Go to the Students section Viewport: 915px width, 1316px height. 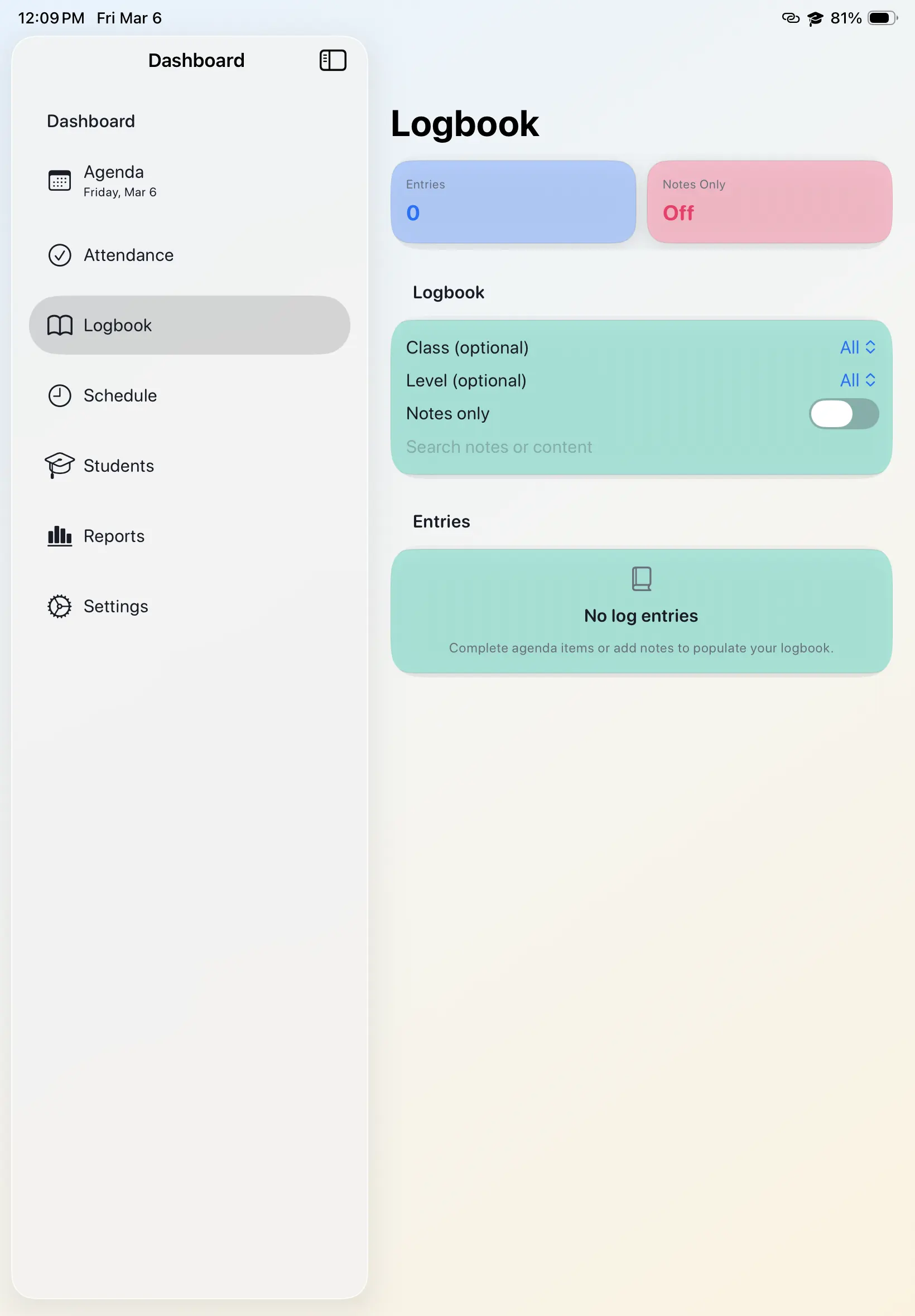pos(119,466)
